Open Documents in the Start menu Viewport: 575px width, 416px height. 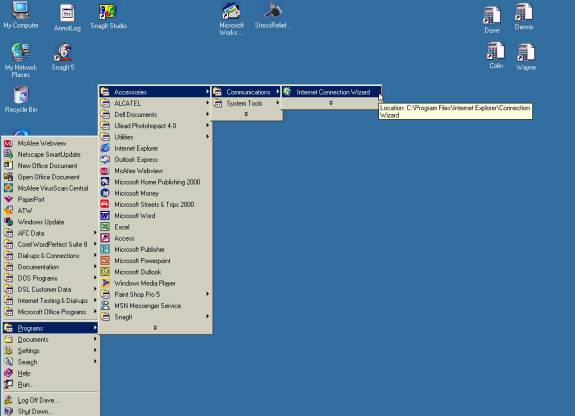tap(51, 339)
